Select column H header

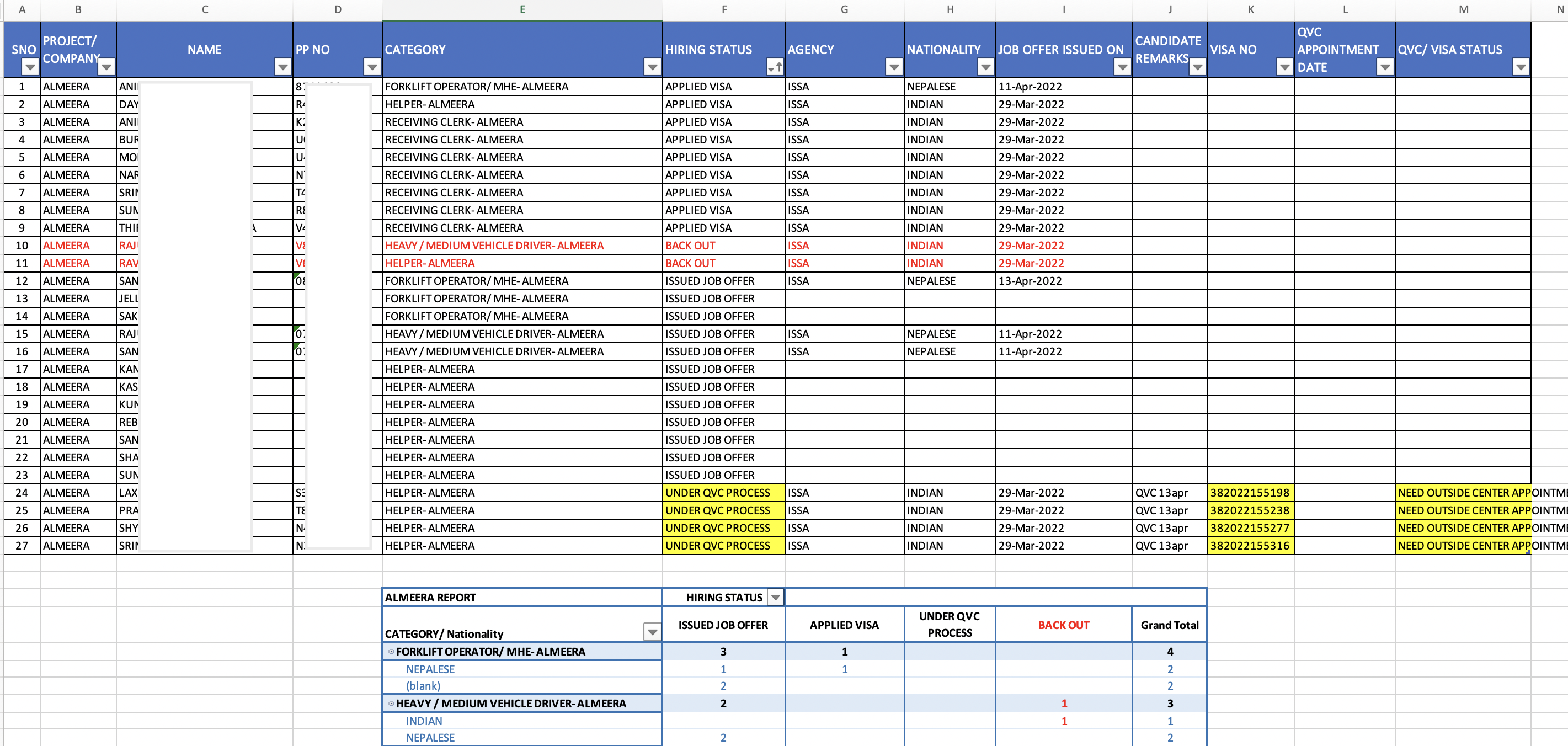950,9
